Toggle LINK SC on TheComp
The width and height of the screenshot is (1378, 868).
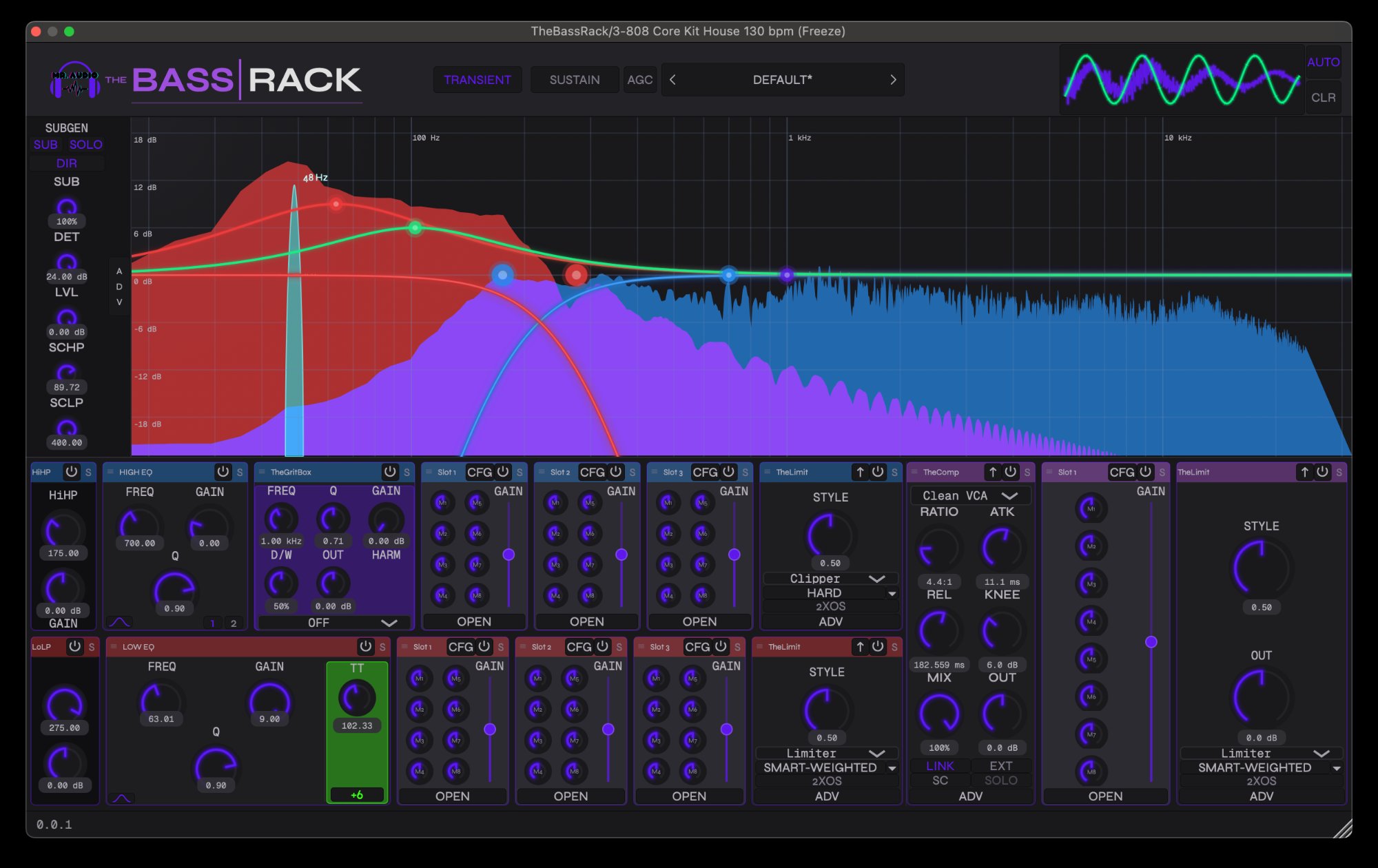[940, 766]
